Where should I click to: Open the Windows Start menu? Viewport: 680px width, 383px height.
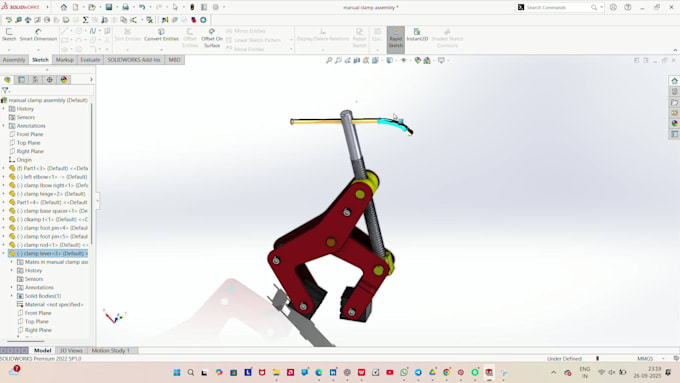177,372
